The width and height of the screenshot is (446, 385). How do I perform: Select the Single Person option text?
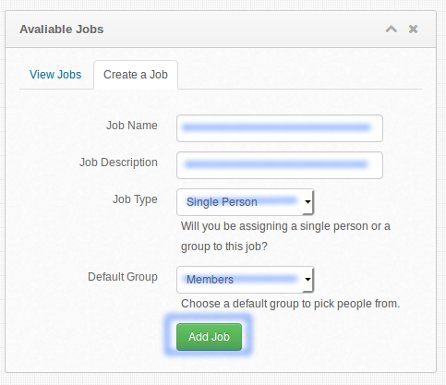pos(222,202)
